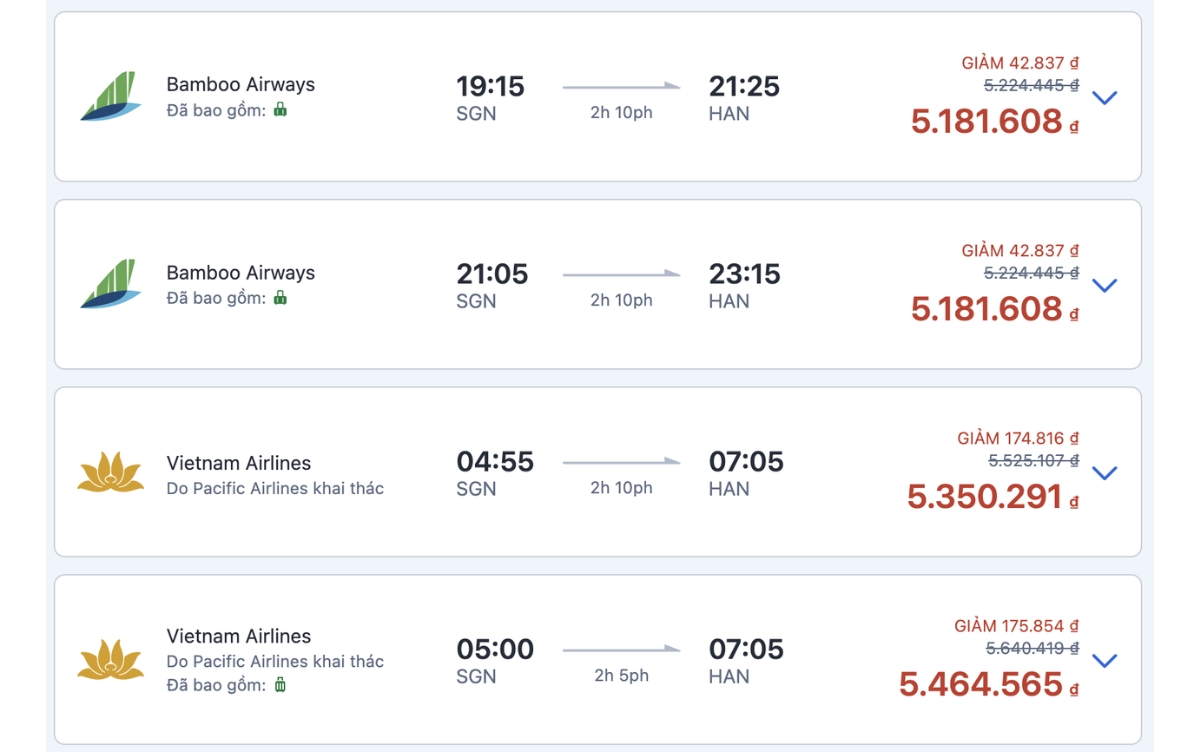The image size is (1200, 752).
Task: Select the 5.464.565 đ price
Action: 989,684
